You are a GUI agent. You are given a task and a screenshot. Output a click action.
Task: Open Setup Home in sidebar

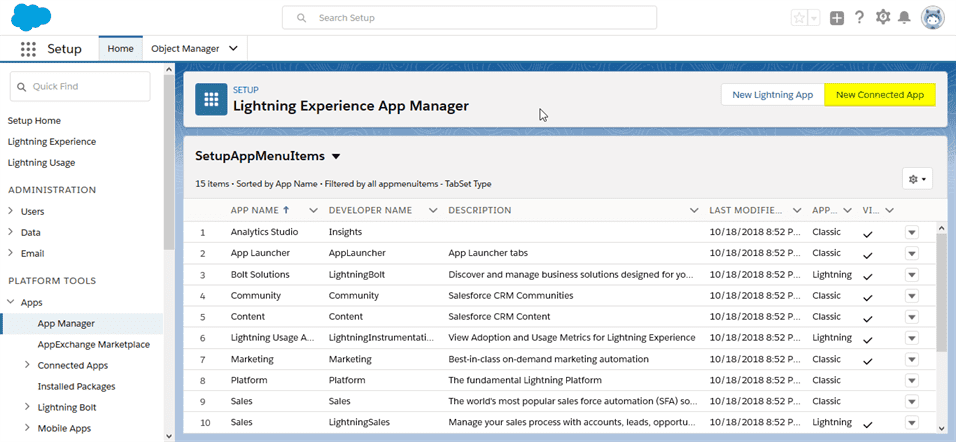[x=34, y=121]
